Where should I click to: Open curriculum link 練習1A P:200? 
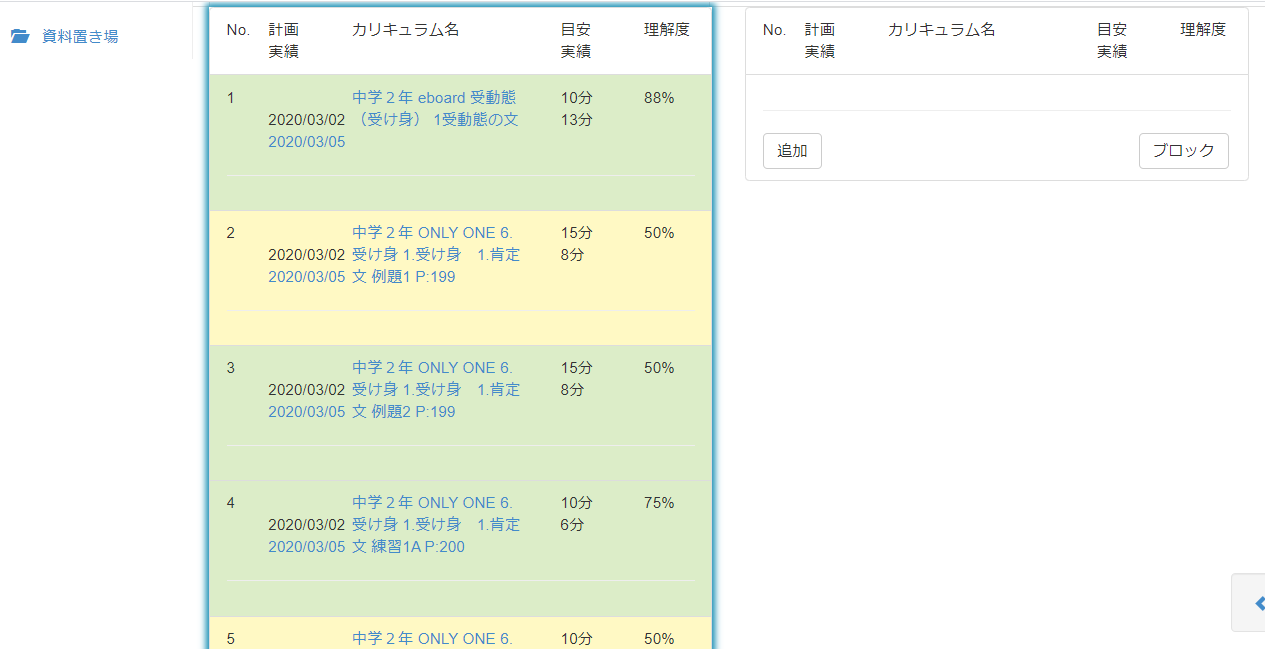click(x=436, y=525)
